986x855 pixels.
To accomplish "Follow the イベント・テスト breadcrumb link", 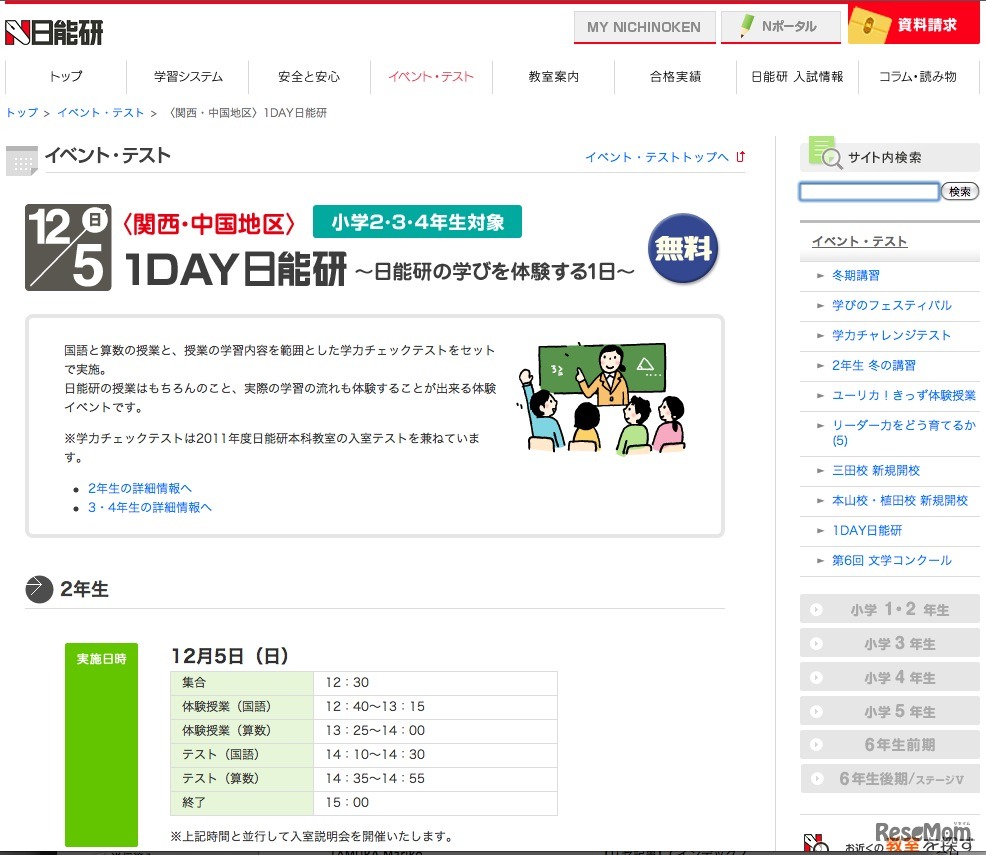I will click(100, 113).
